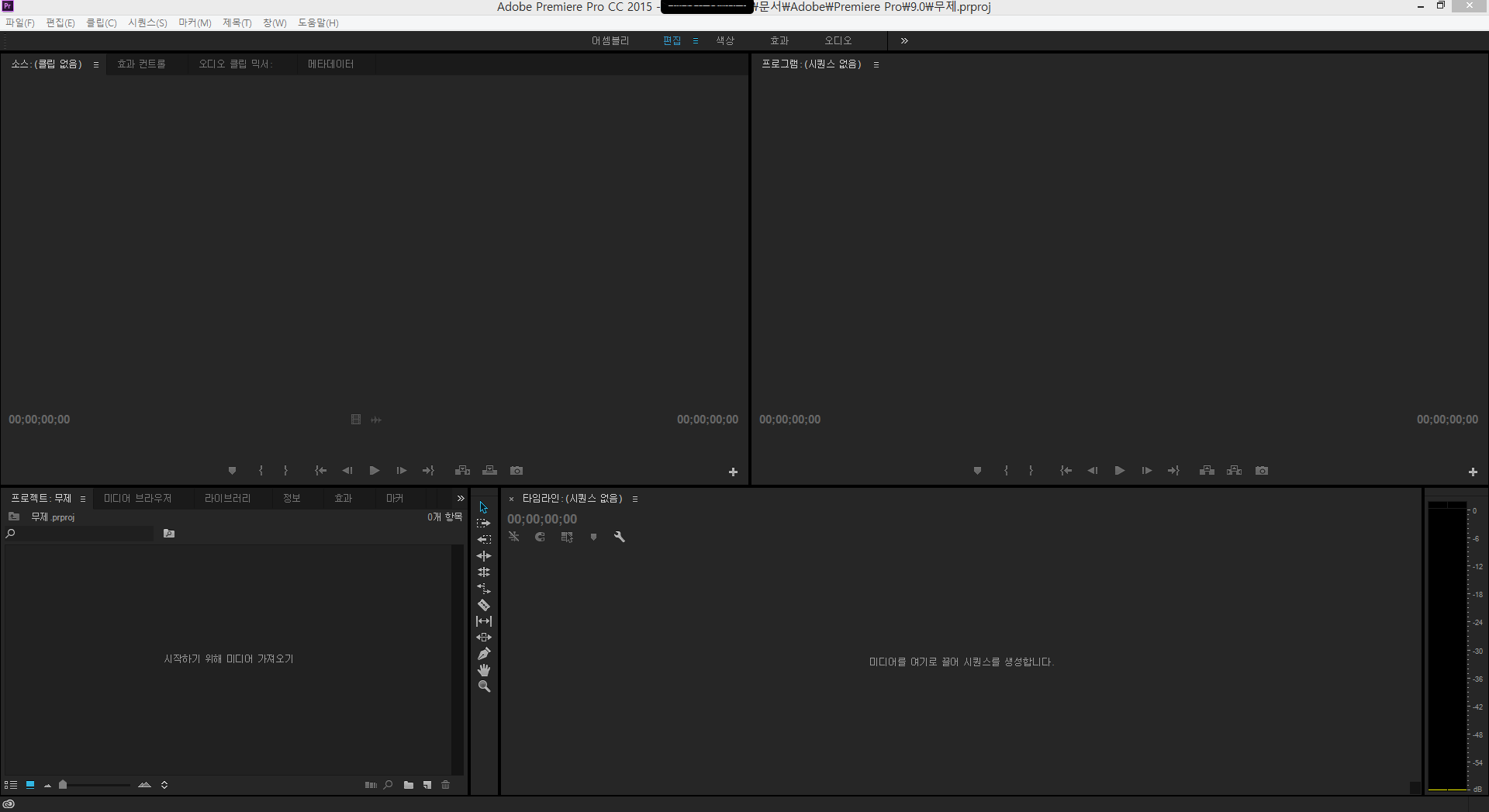Select the Ripple Edit tool
Screen dimensions: 1489x812
pyautogui.click(x=483, y=556)
